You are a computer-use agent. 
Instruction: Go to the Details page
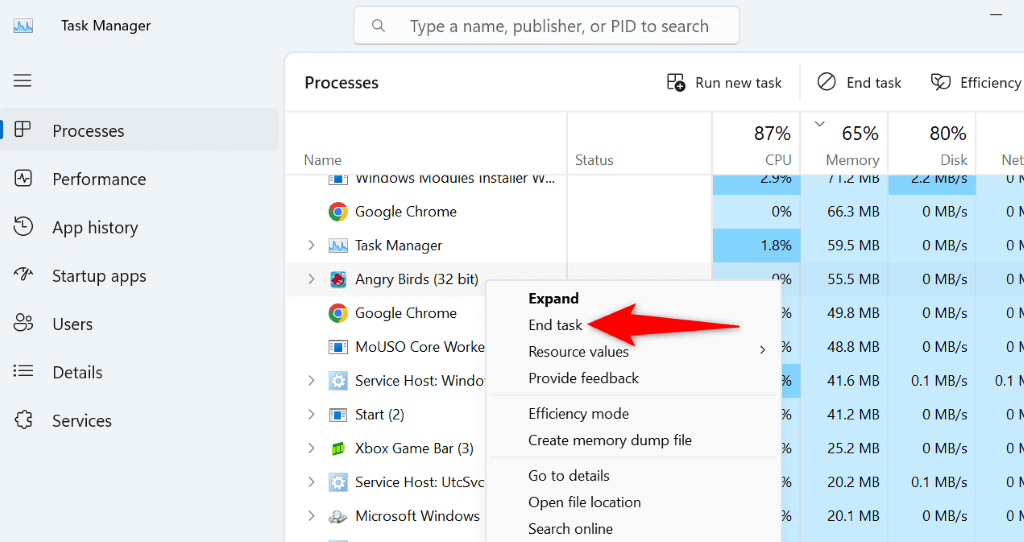tap(77, 372)
